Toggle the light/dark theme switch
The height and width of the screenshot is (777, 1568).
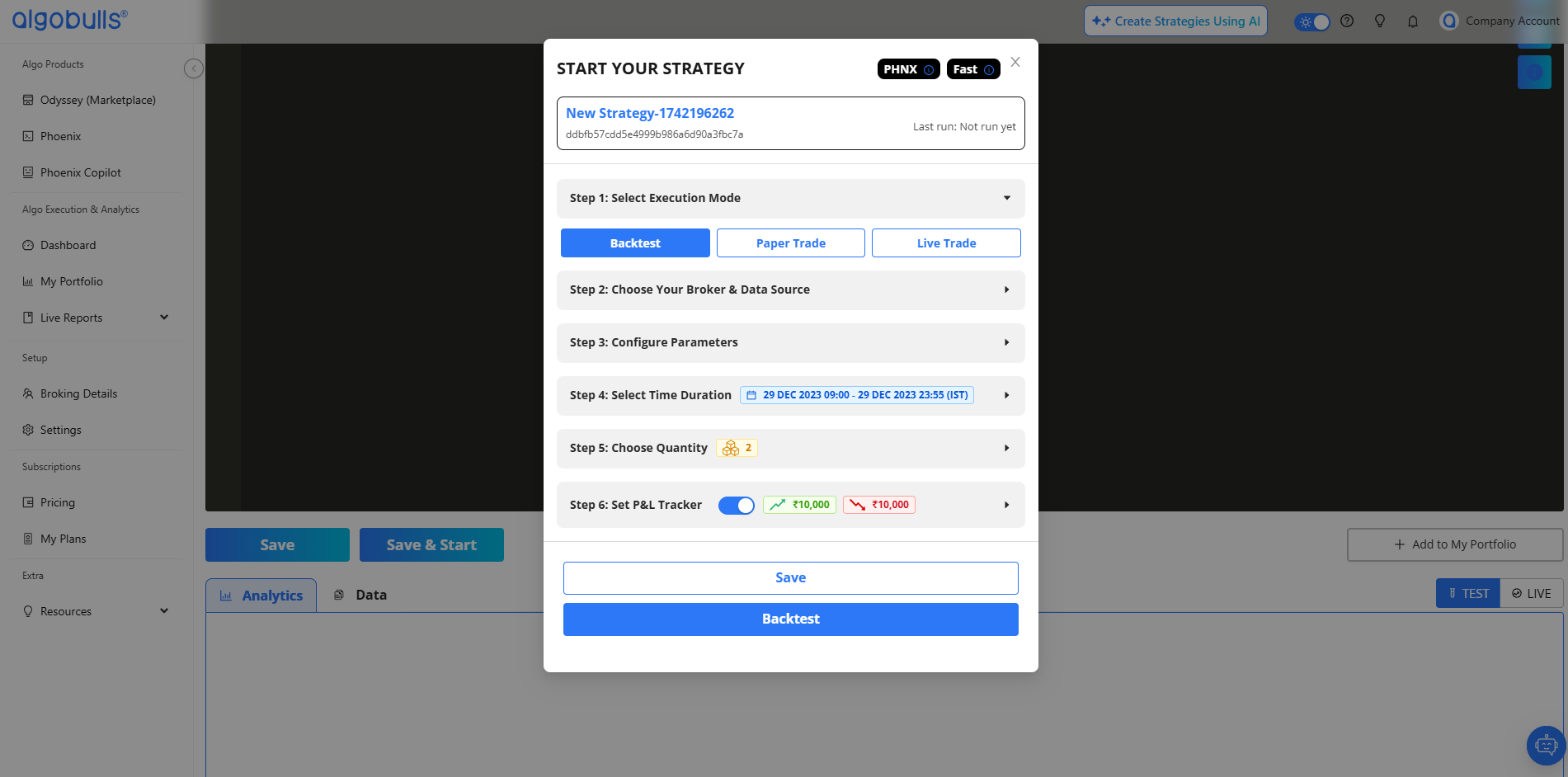tap(1312, 22)
